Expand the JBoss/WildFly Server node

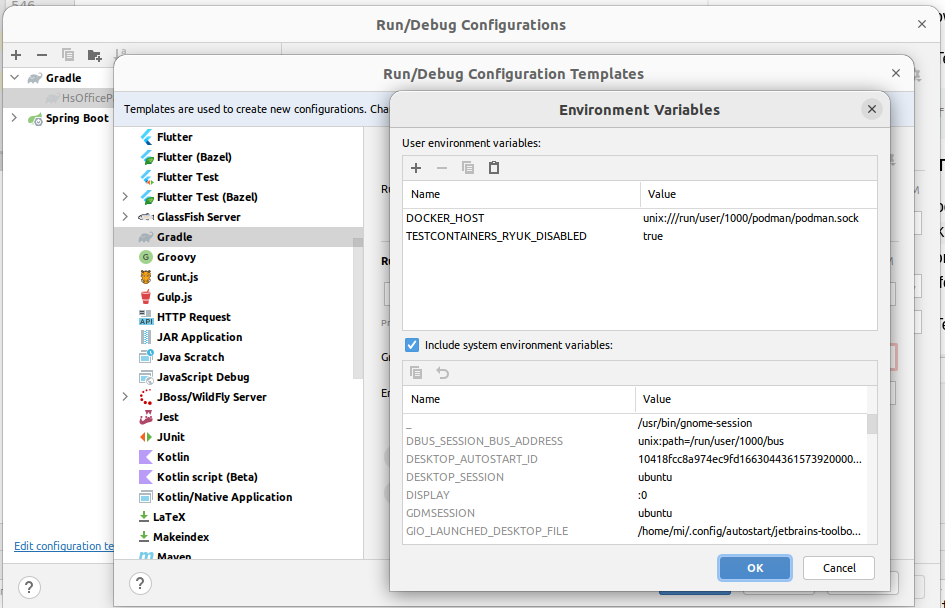click(125, 396)
